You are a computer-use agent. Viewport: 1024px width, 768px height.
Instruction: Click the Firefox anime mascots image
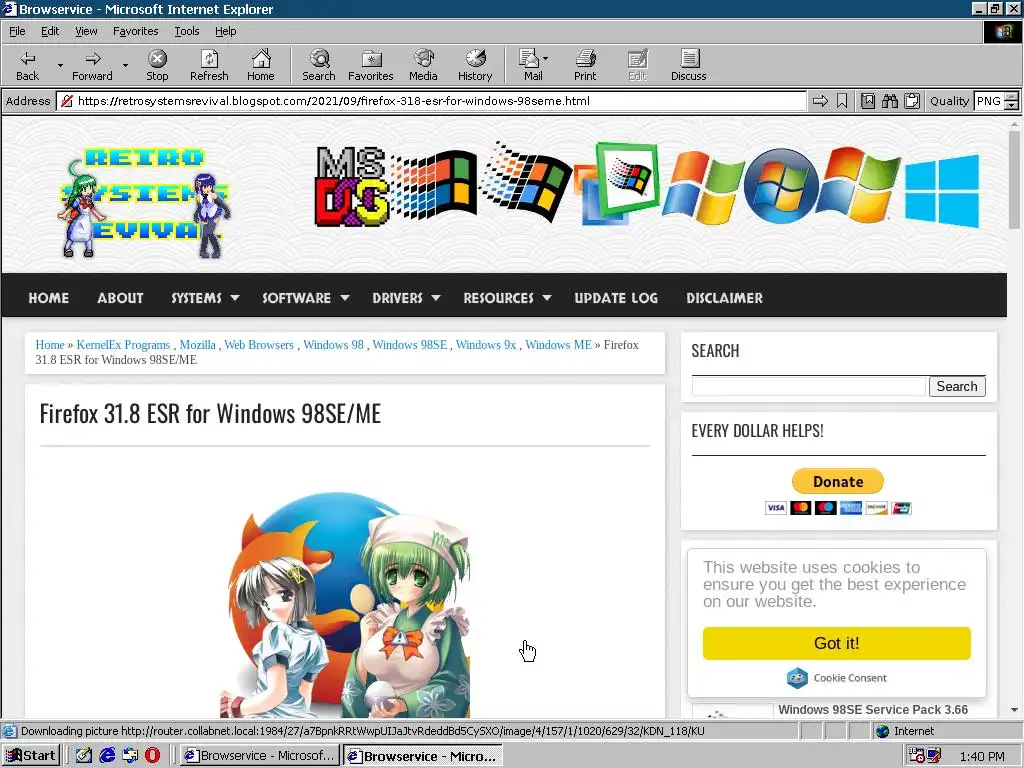[345, 604]
